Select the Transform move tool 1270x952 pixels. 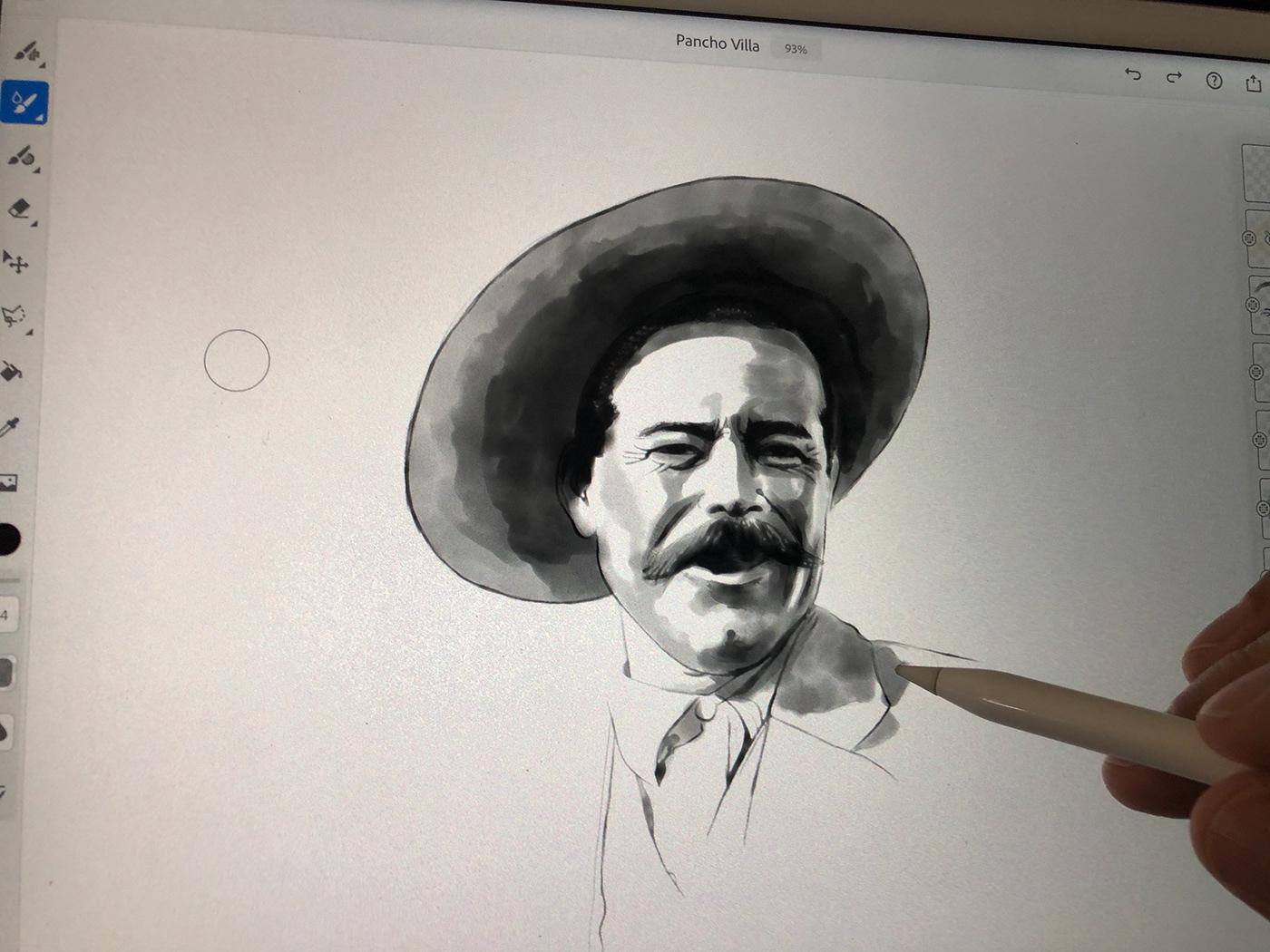coord(15,263)
